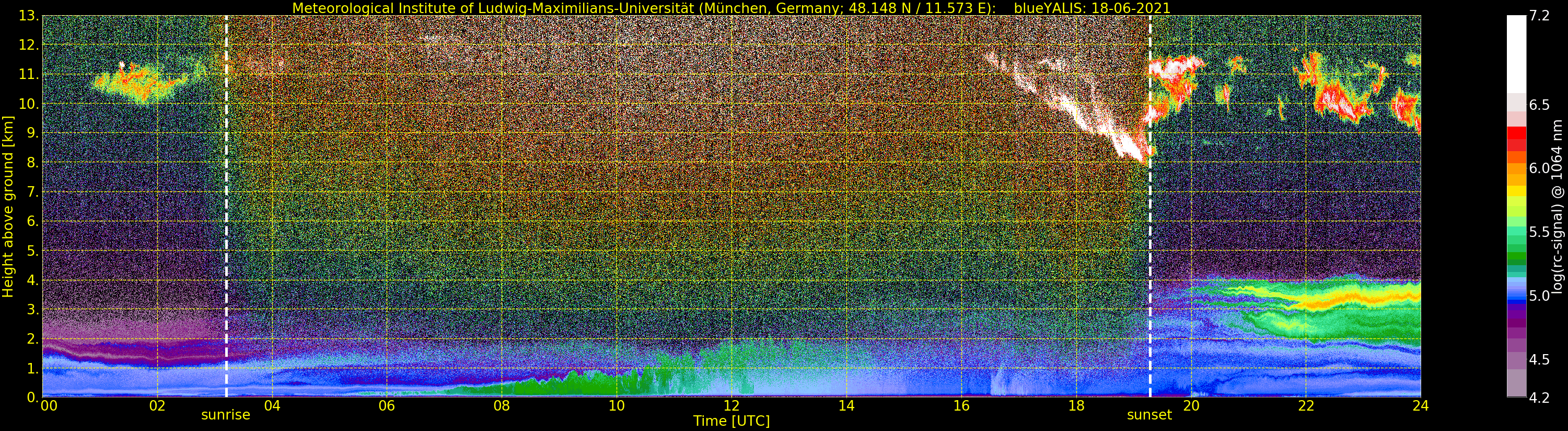Click the '06' time axis tick label

click(387, 405)
